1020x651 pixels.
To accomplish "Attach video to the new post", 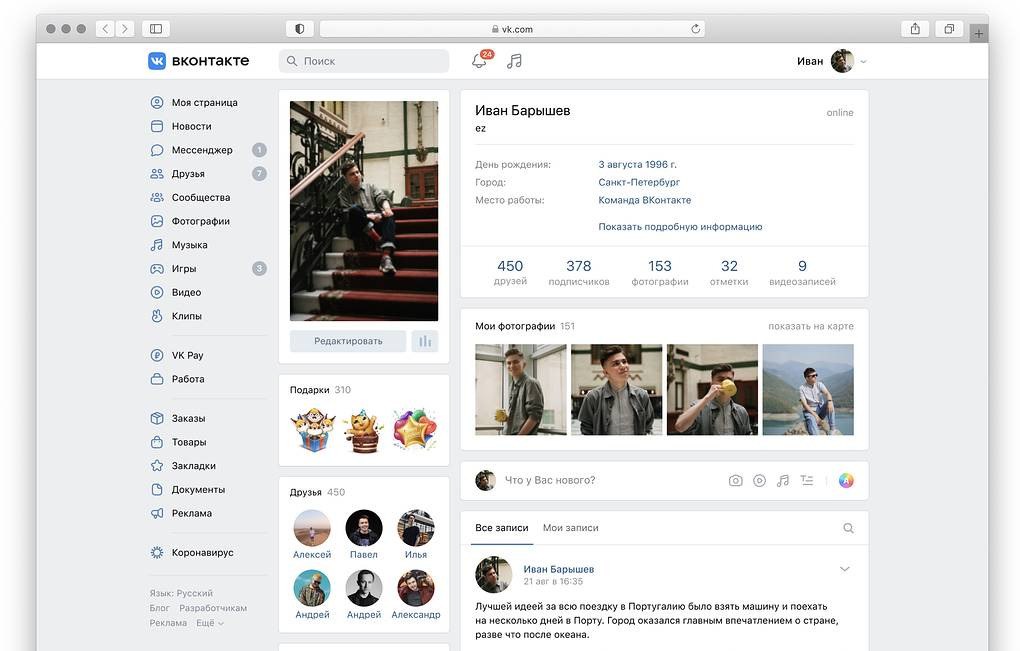I will (x=759, y=481).
